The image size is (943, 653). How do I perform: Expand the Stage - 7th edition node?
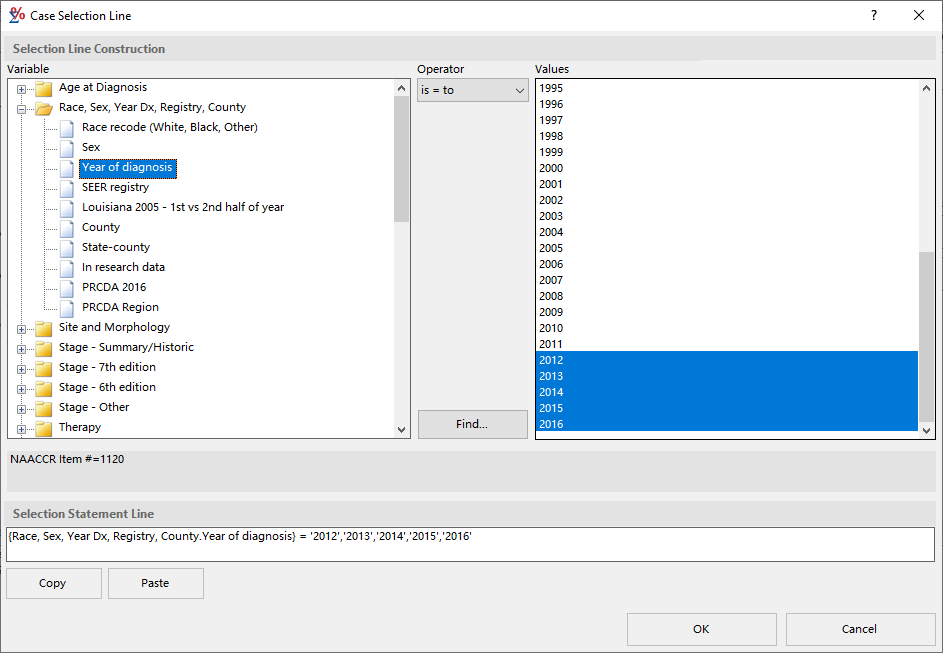pyautogui.click(x=21, y=368)
